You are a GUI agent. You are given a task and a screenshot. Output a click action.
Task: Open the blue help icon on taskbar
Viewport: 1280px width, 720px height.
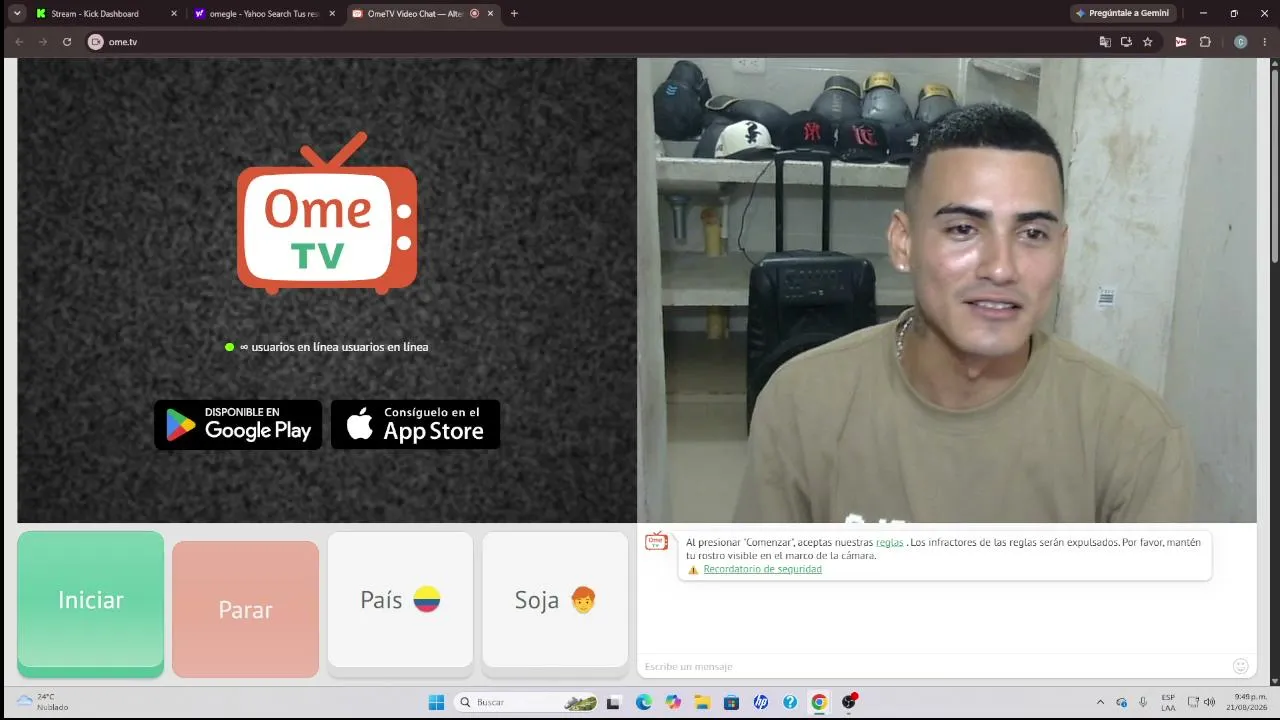pyautogui.click(x=790, y=702)
